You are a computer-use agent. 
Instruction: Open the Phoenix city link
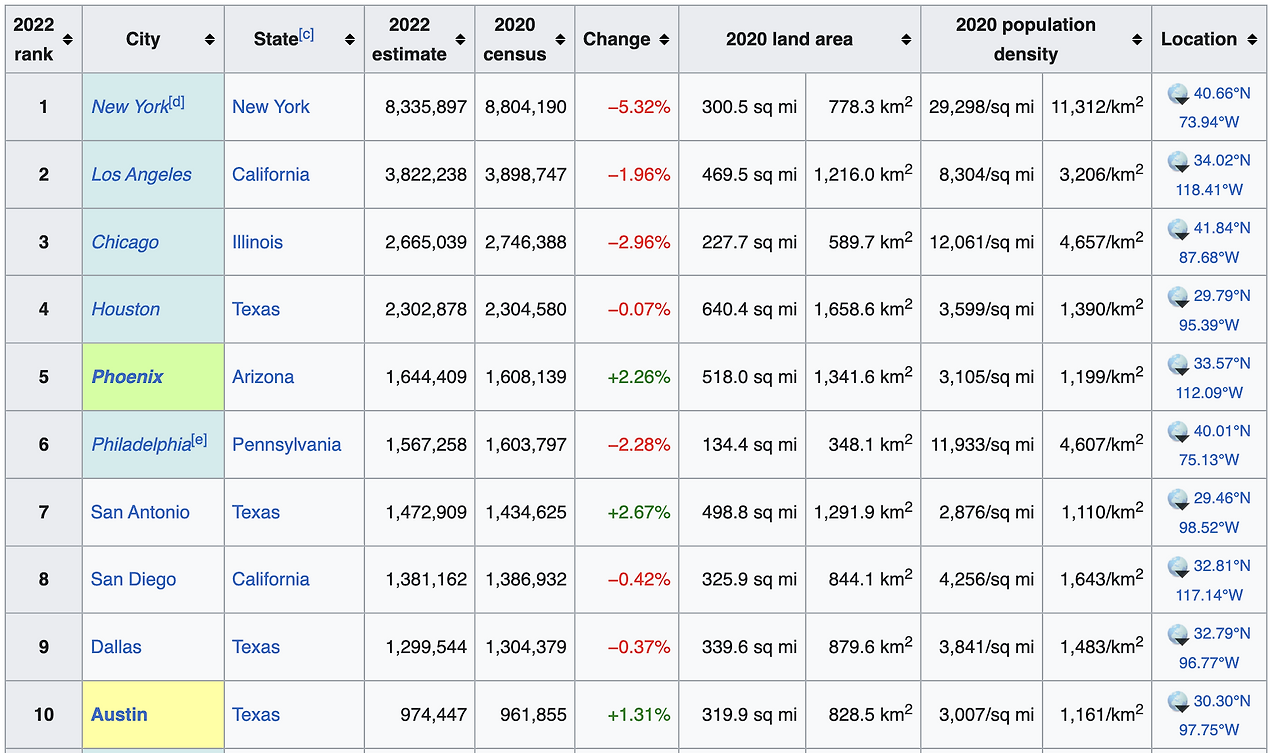127,377
